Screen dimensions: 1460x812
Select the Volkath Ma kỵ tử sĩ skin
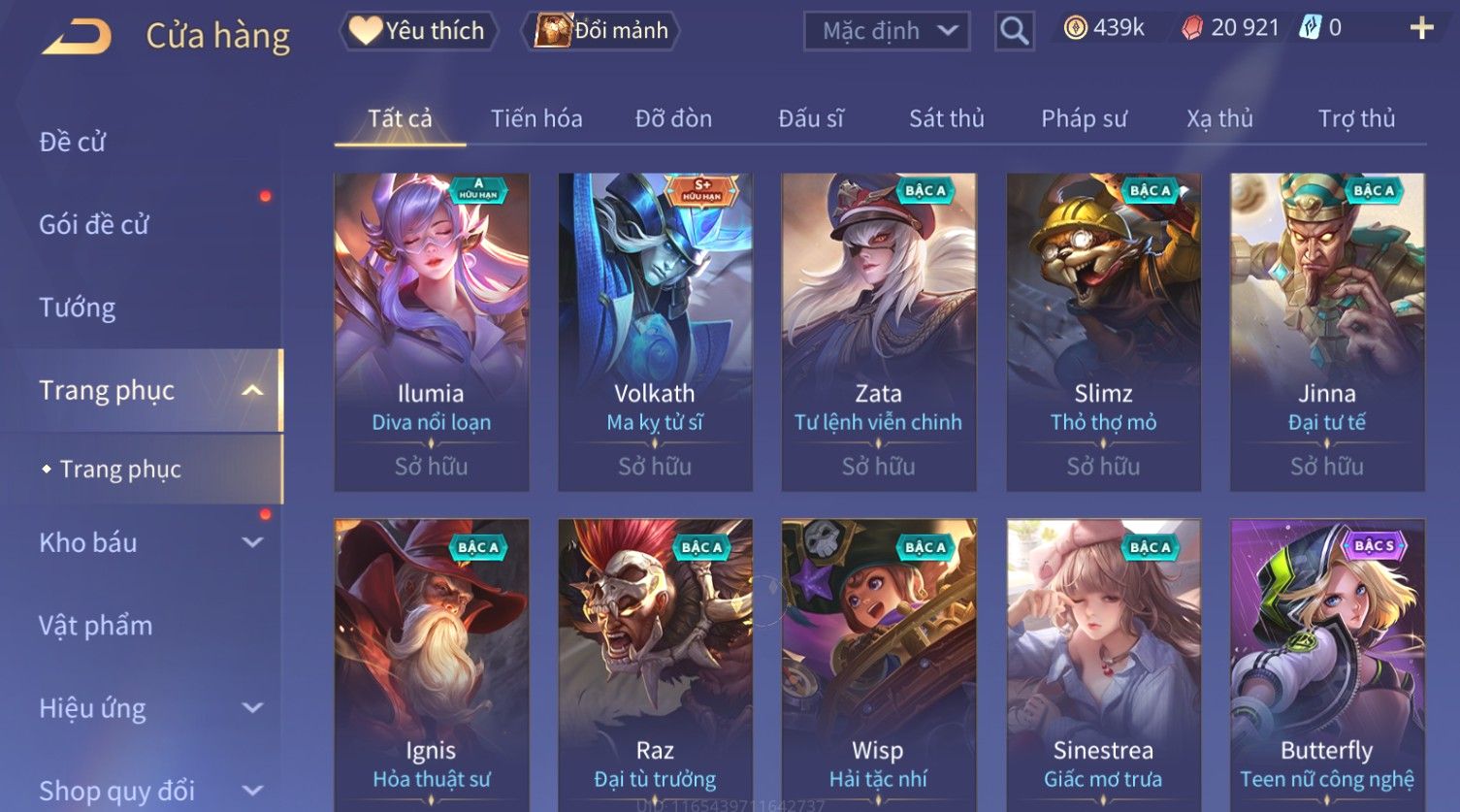(x=655, y=332)
